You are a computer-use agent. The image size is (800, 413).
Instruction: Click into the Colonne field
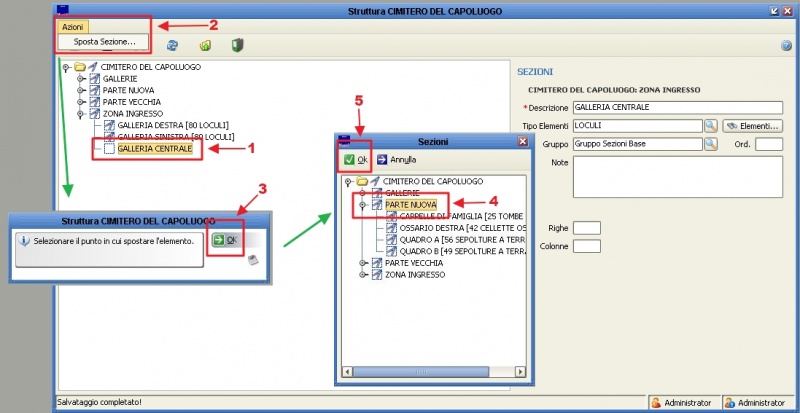(x=587, y=246)
